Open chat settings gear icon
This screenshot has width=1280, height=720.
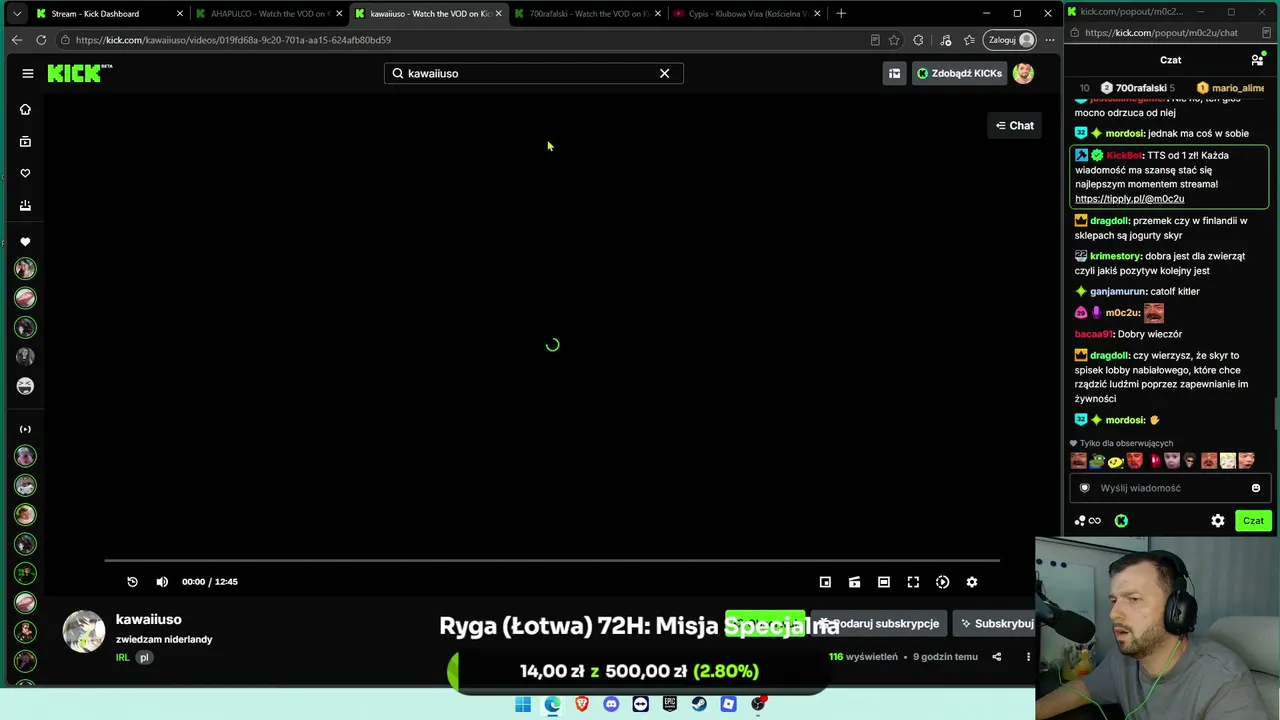[1218, 521]
